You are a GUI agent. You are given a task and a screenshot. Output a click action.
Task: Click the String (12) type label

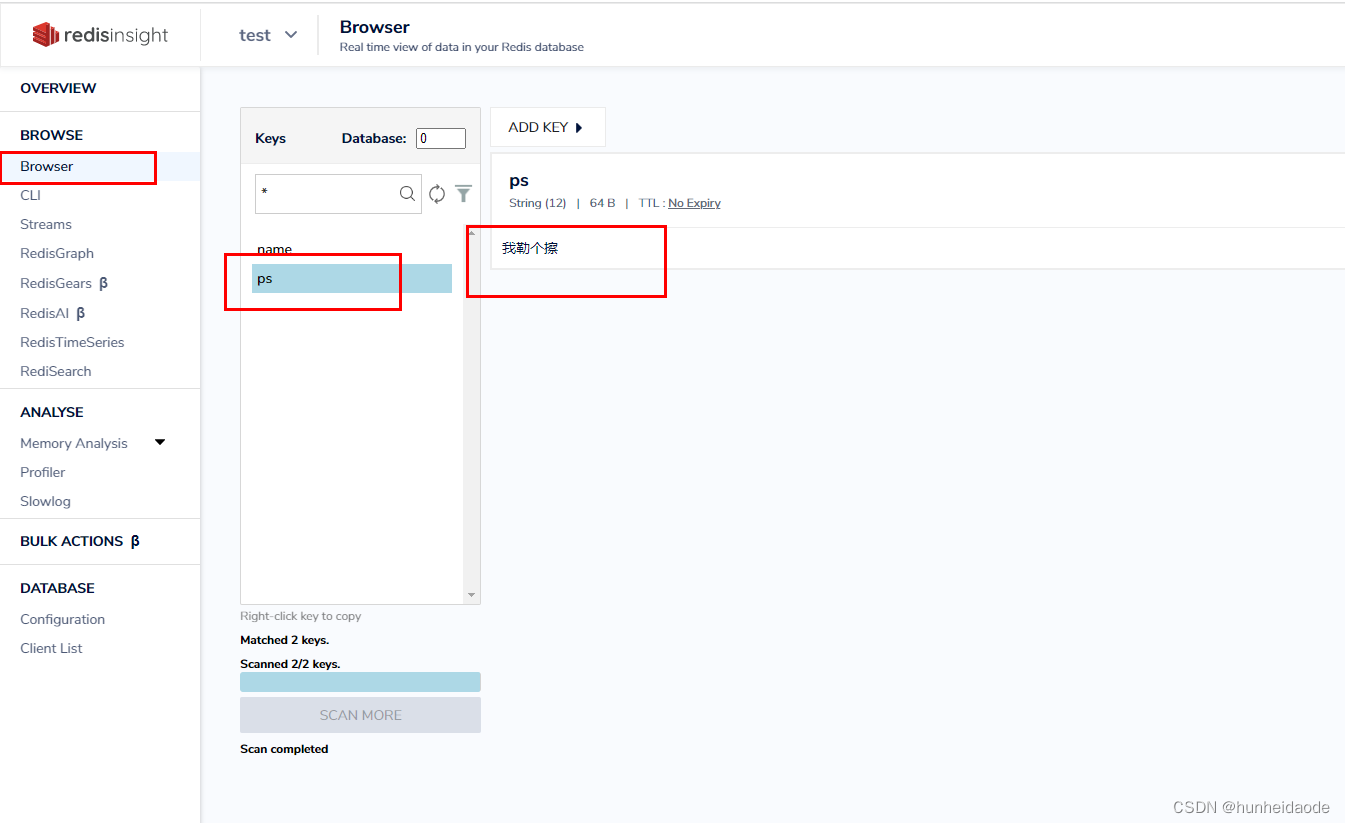(x=538, y=203)
